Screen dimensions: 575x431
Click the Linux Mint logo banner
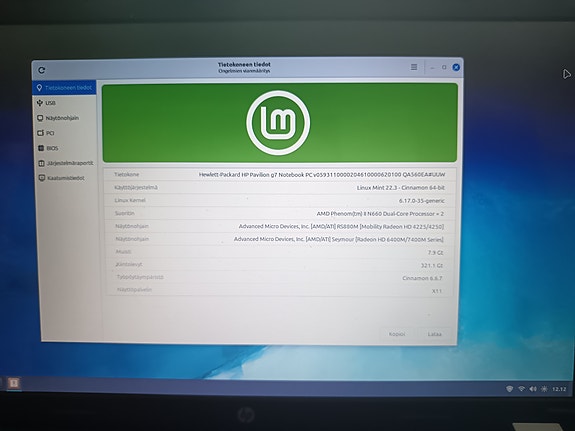coord(280,123)
